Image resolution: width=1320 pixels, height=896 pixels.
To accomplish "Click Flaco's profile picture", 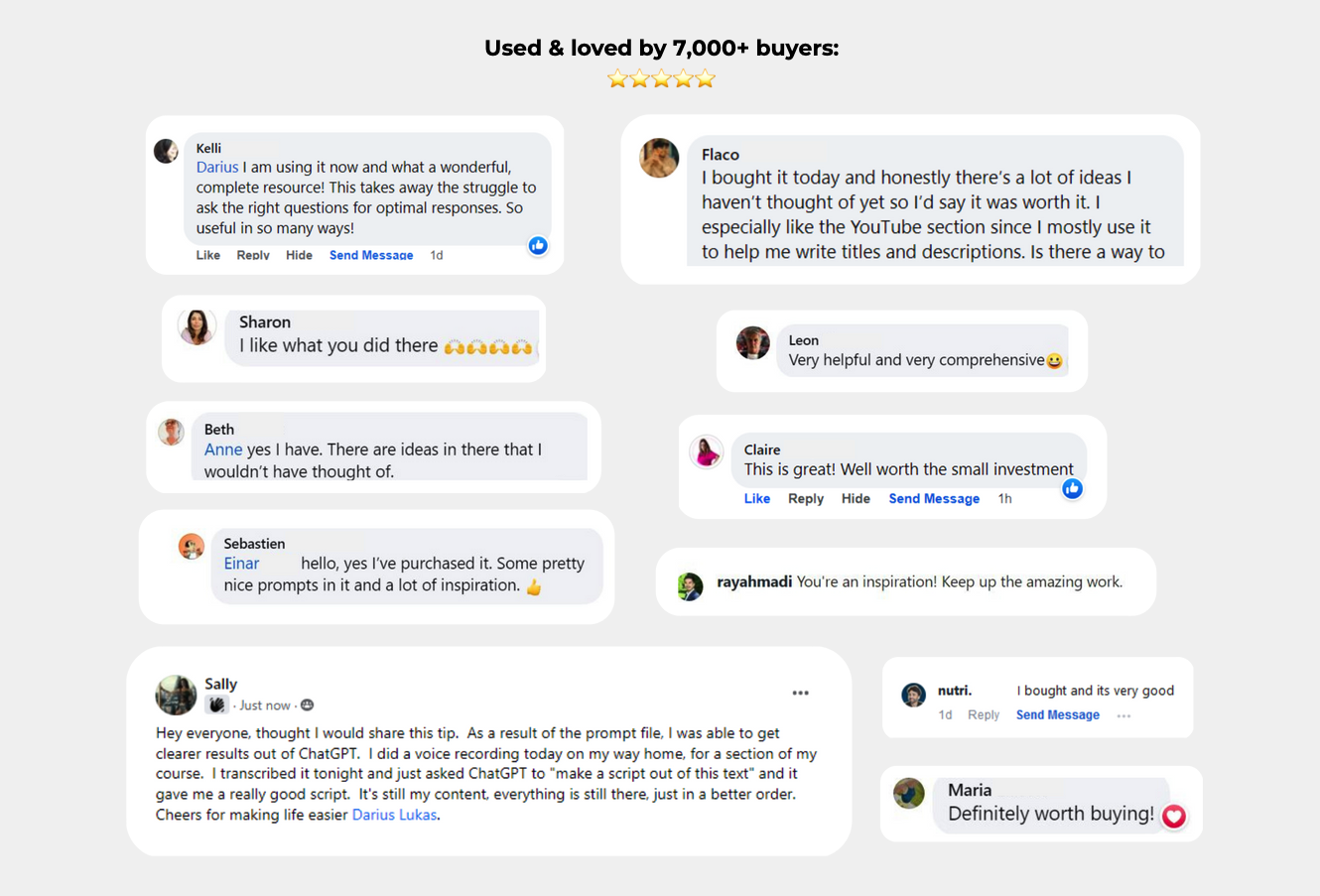I will pos(659,158).
